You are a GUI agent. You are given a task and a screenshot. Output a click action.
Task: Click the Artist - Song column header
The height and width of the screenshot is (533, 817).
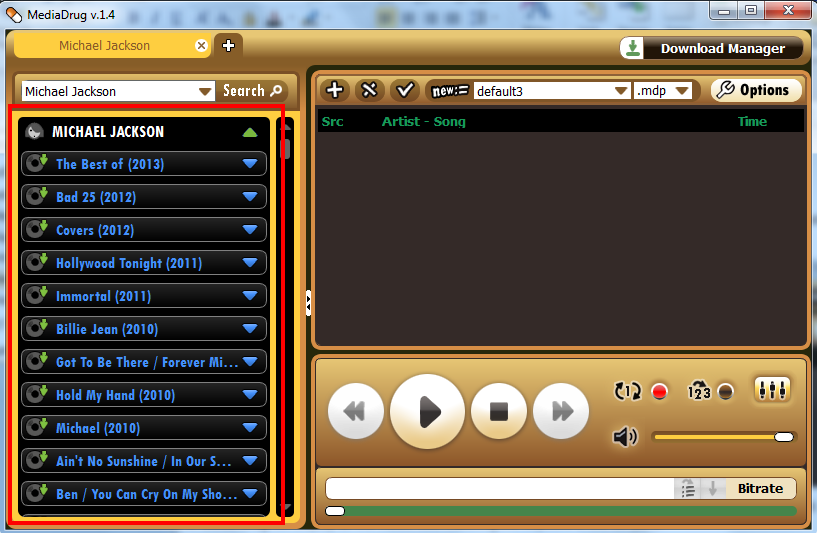pyautogui.click(x=424, y=121)
